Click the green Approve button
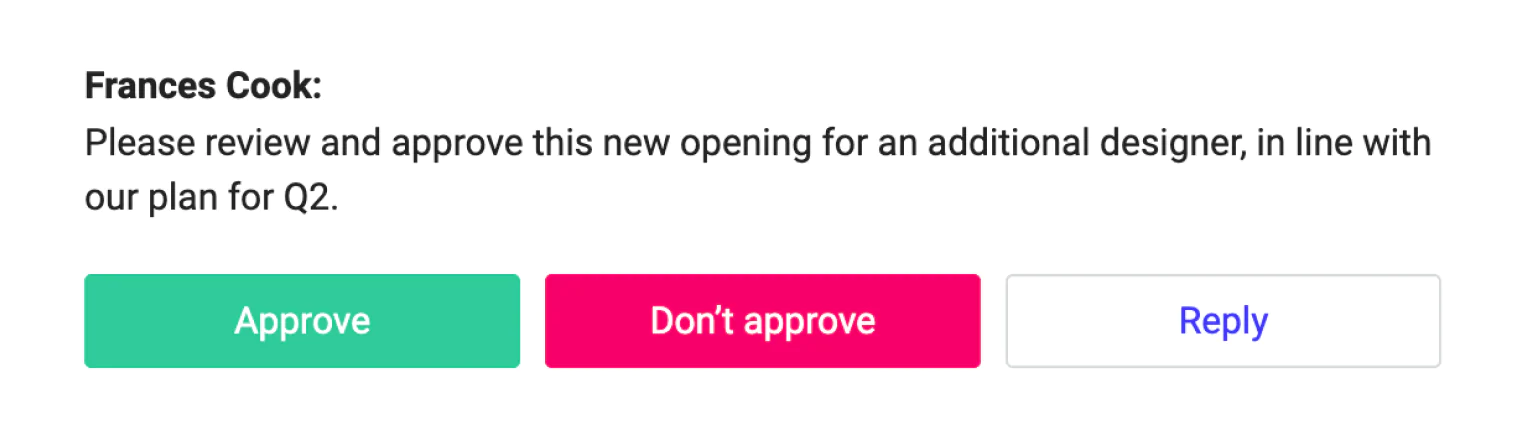The image size is (1521, 438). pos(302,321)
